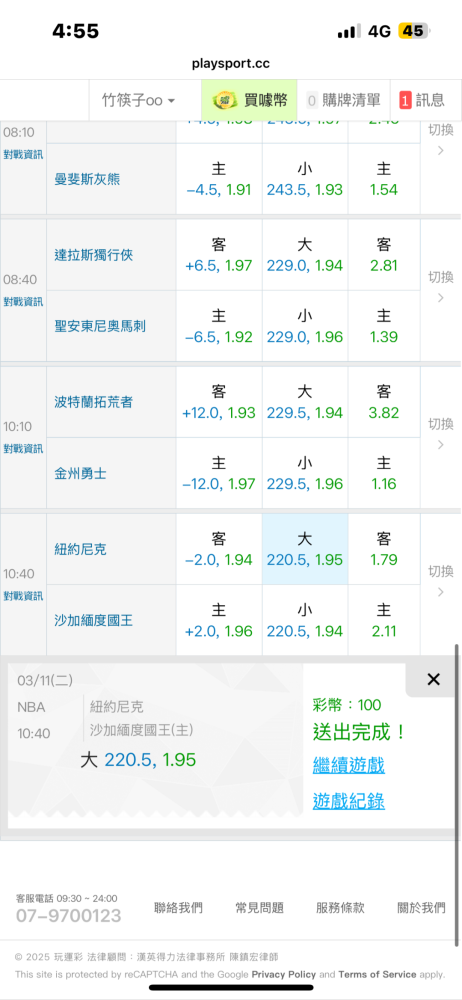
Task: Tap the playsport.cc address bar
Action: point(231,64)
